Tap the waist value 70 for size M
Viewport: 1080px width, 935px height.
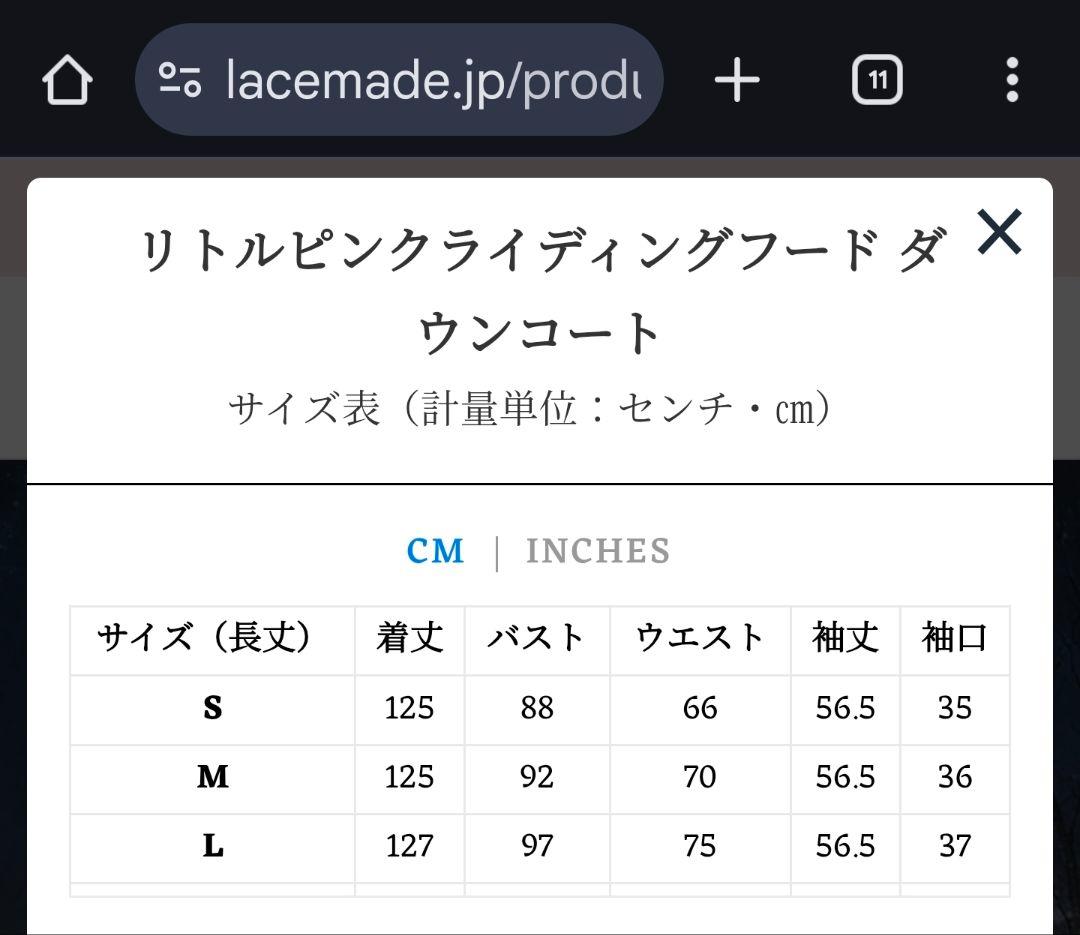tap(699, 778)
